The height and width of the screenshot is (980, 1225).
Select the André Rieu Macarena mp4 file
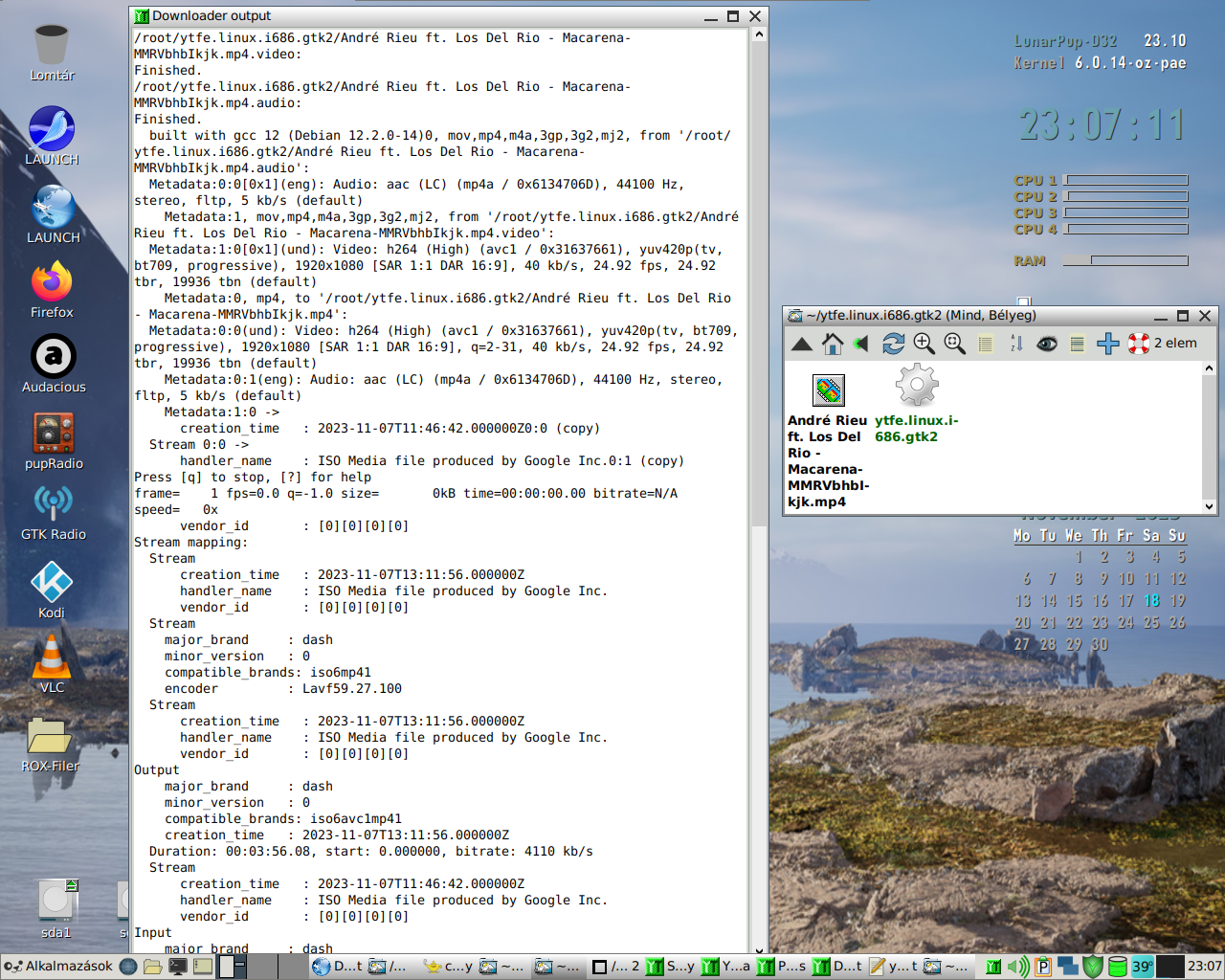point(829,441)
